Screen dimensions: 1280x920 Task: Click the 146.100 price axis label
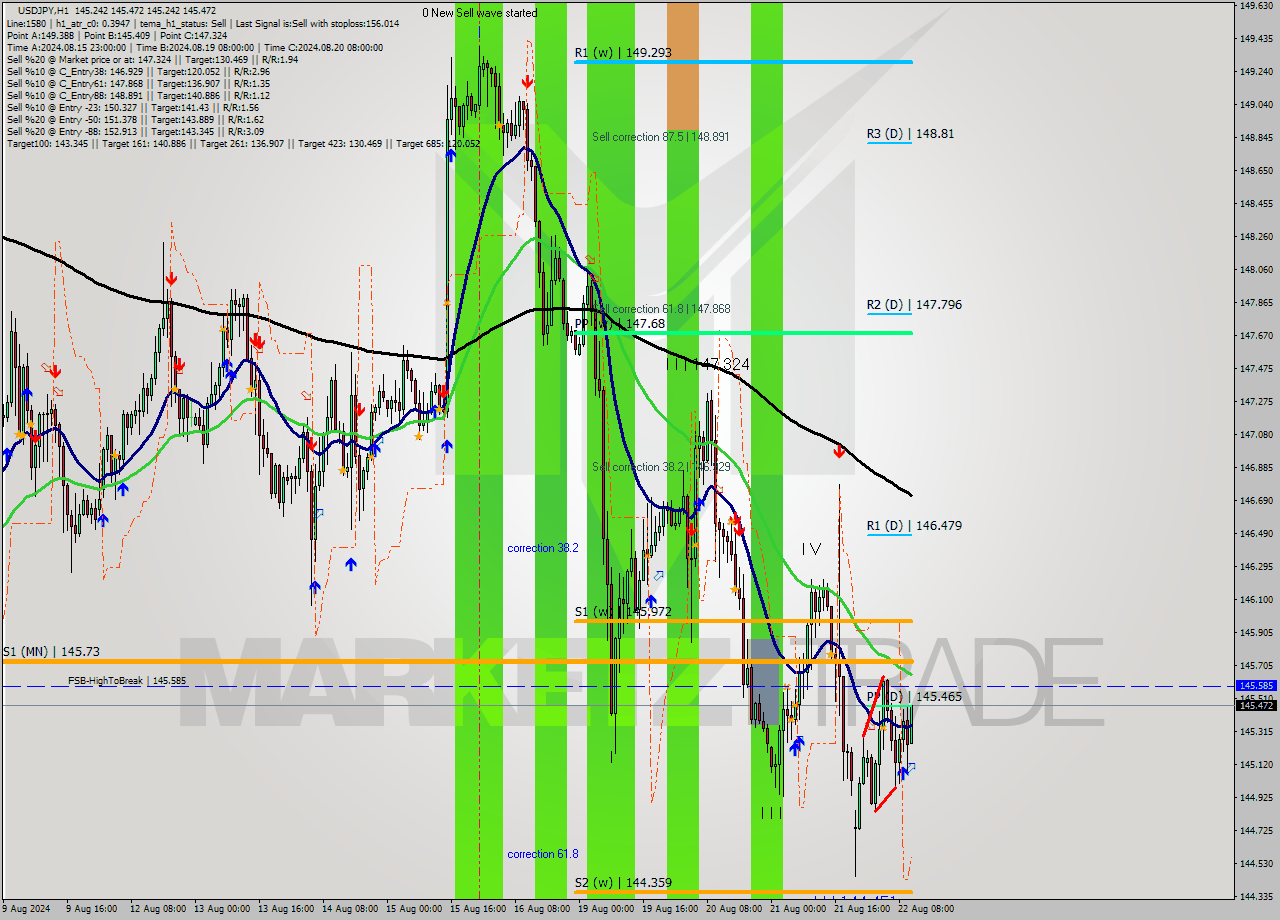(x=1256, y=600)
